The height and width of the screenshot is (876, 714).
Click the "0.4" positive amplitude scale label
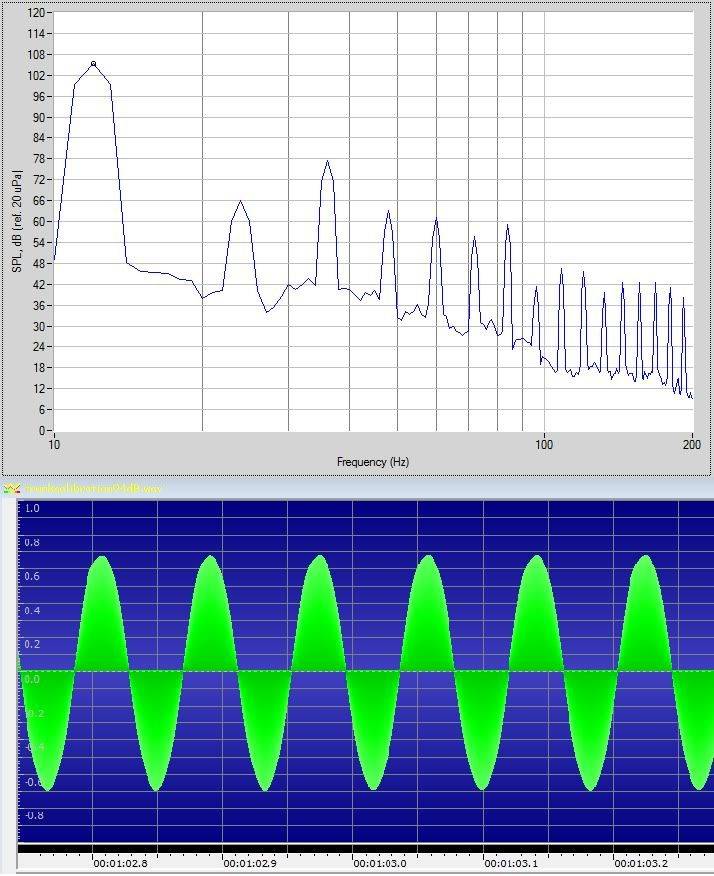32,611
